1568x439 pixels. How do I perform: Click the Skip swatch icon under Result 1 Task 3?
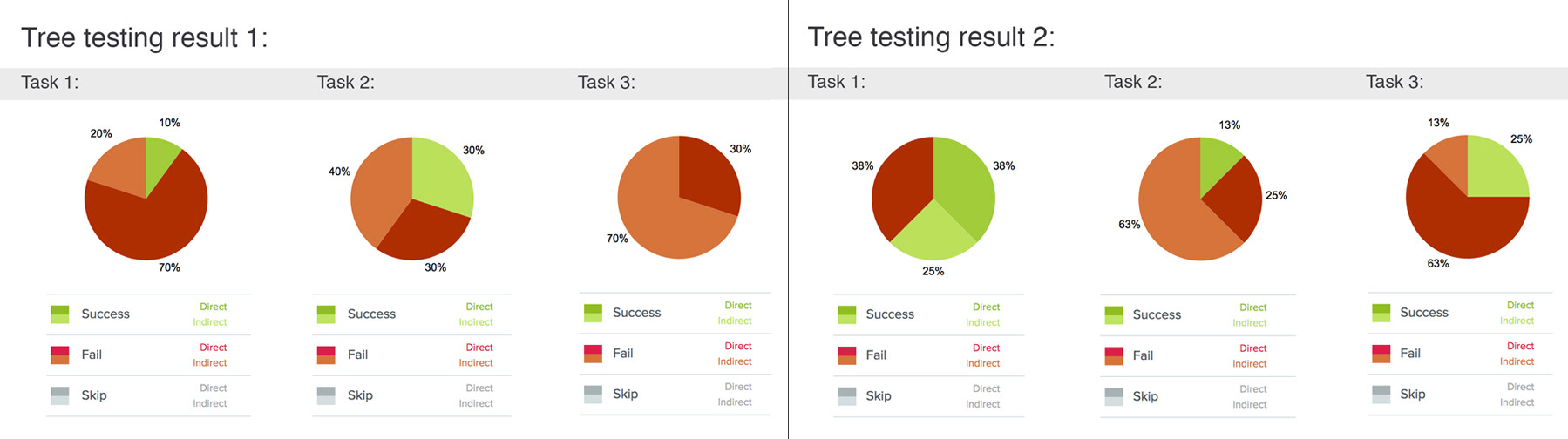[x=593, y=395]
